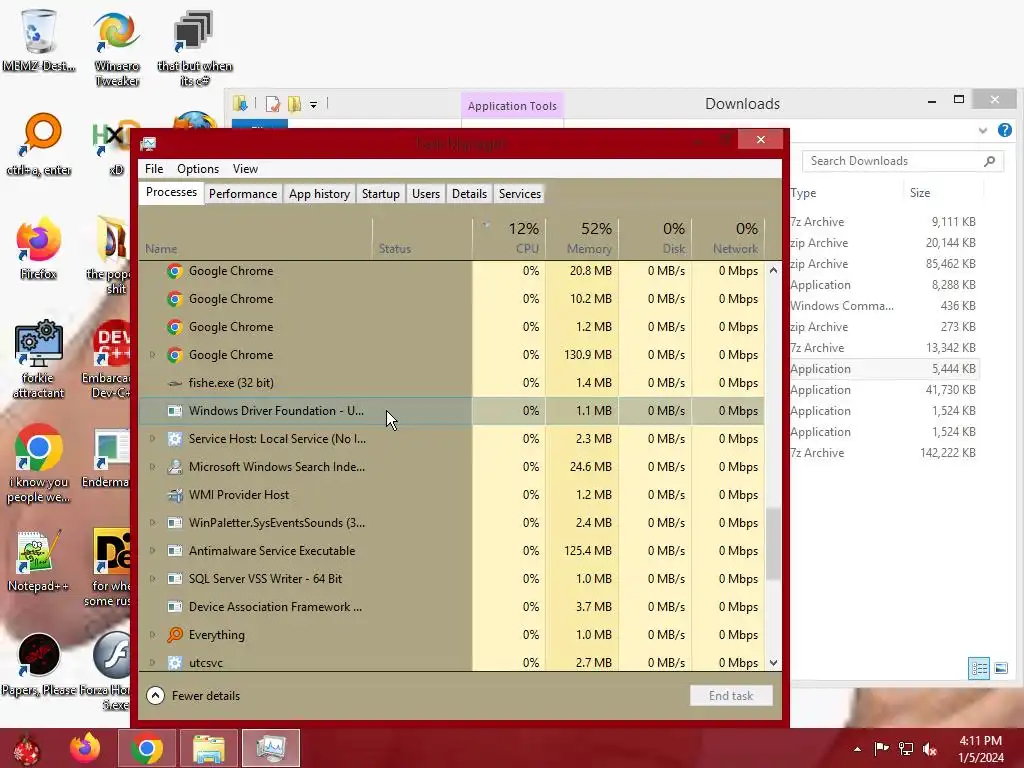Open the 'i know you people' Chrome shortcut

tap(39, 464)
